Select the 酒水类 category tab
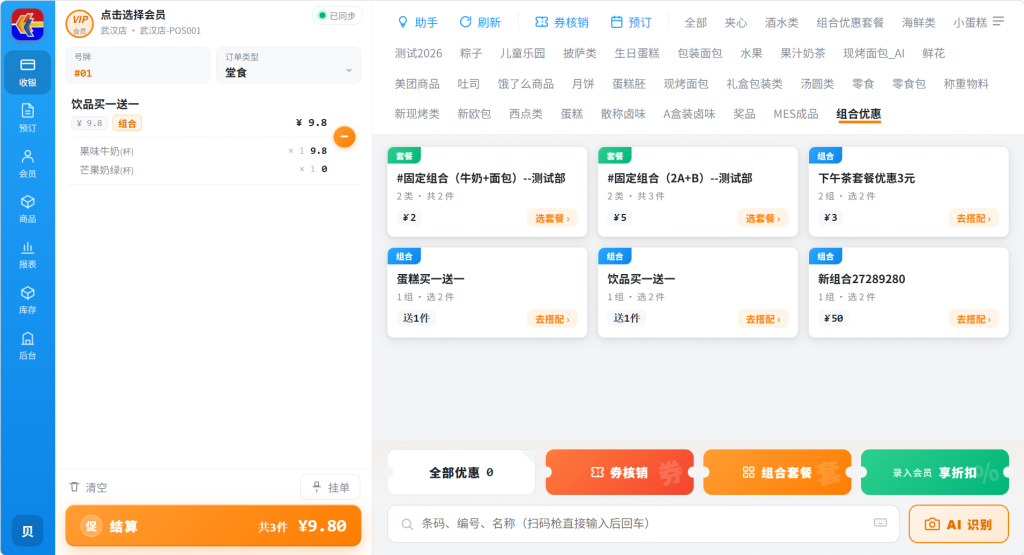Image resolution: width=1024 pixels, height=555 pixels. [x=782, y=23]
